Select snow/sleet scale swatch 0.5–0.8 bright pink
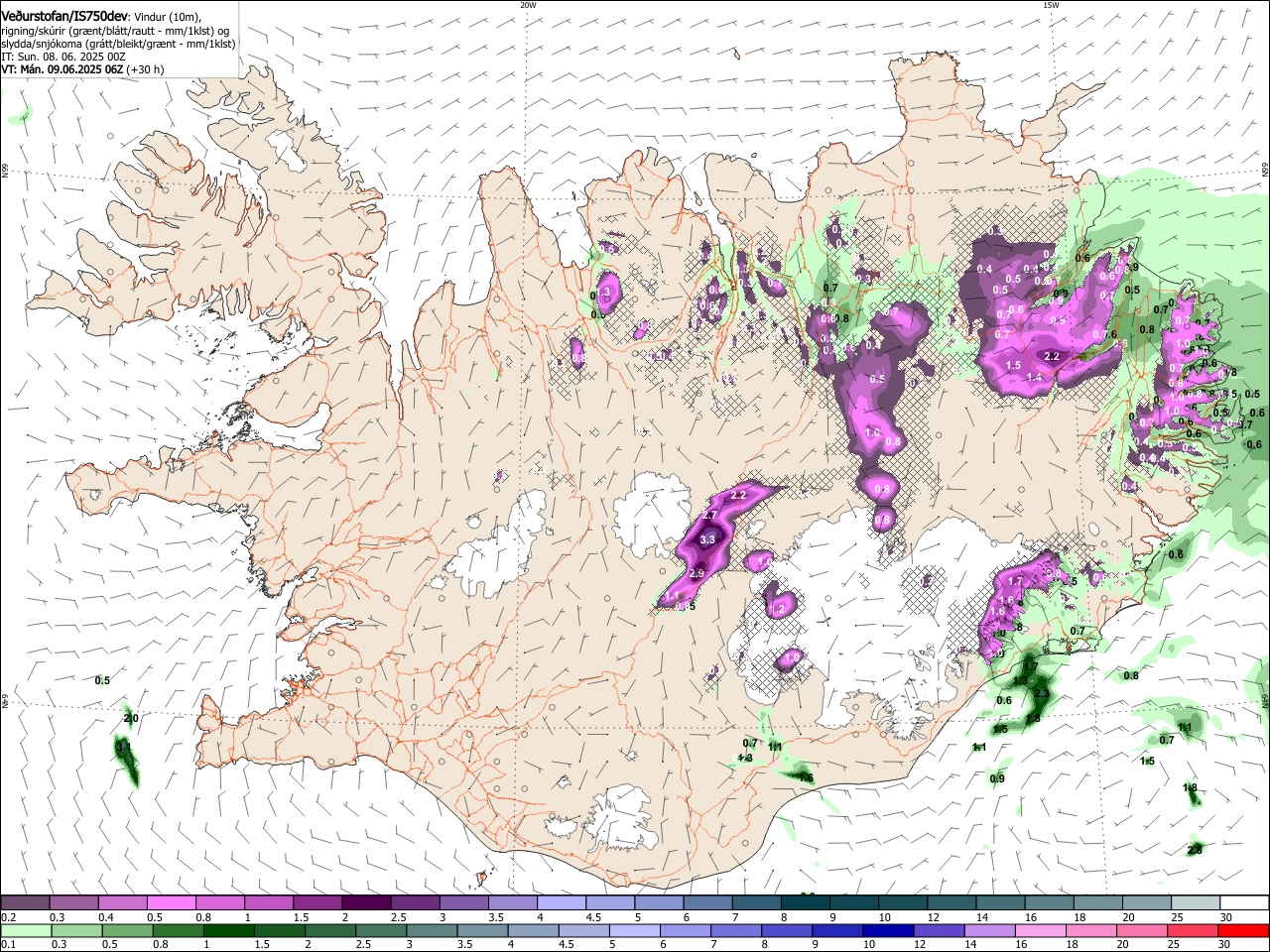Screen dimensions: 1270x952 171,903
